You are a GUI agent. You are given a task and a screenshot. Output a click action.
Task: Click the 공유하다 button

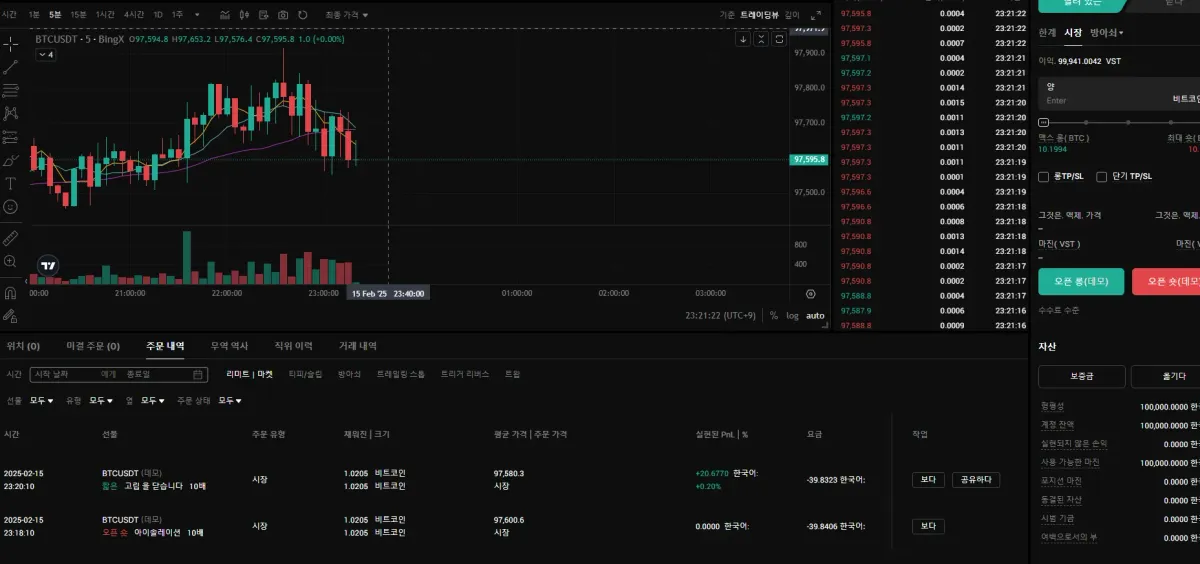976,480
